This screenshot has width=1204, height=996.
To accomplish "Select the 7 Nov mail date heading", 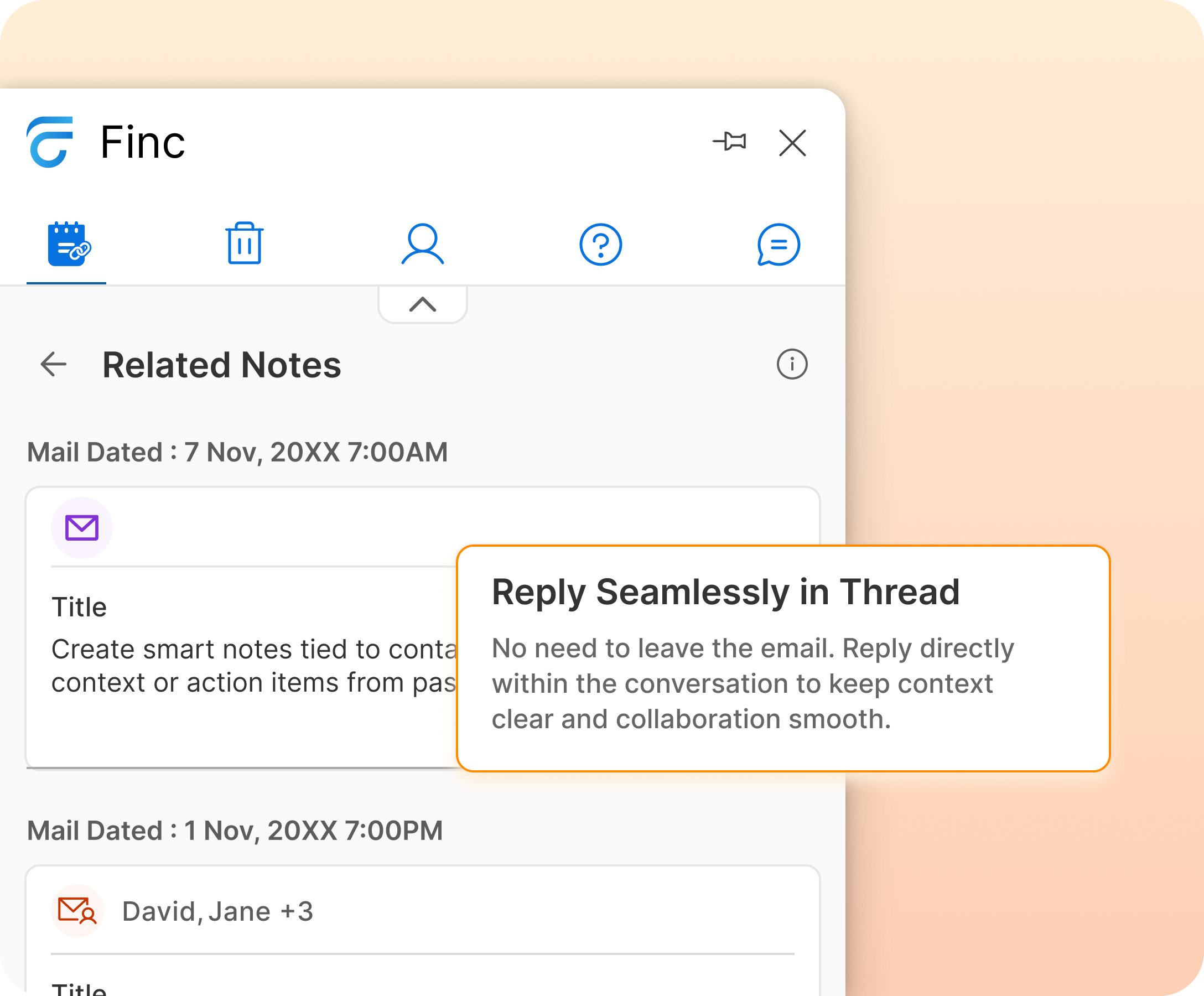I will tap(237, 452).
